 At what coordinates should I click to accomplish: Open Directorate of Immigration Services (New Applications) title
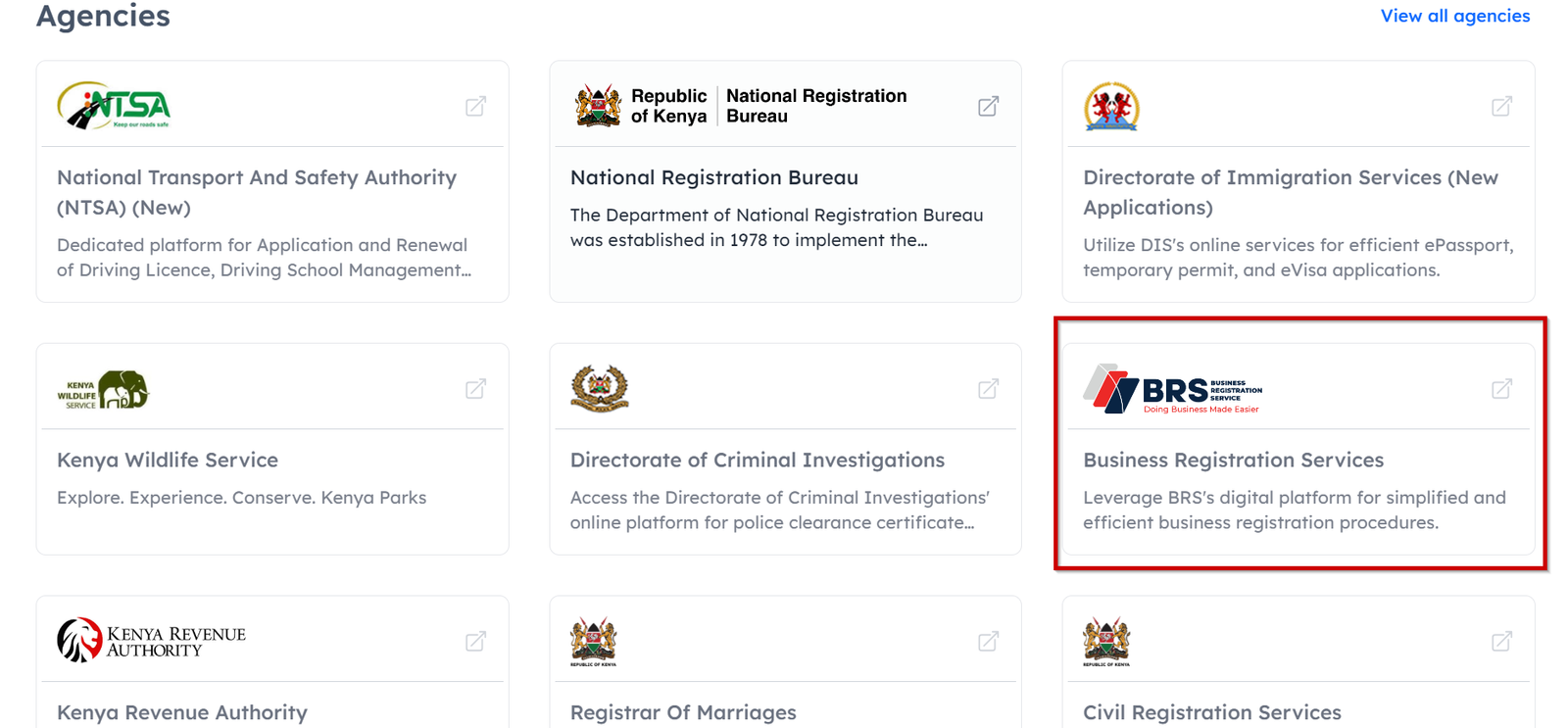(1291, 192)
